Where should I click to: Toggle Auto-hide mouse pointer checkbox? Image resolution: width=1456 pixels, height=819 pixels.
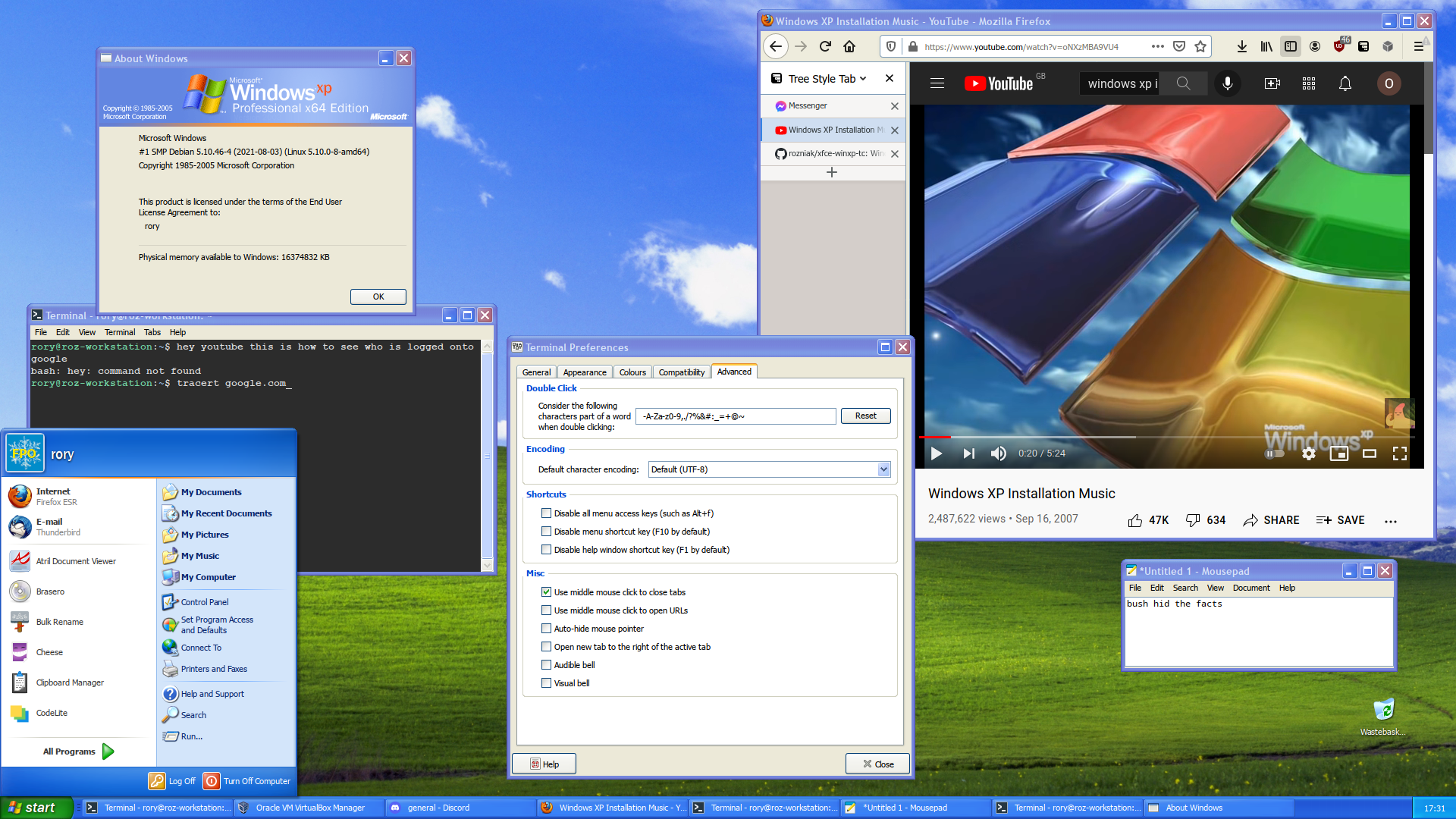(x=548, y=628)
